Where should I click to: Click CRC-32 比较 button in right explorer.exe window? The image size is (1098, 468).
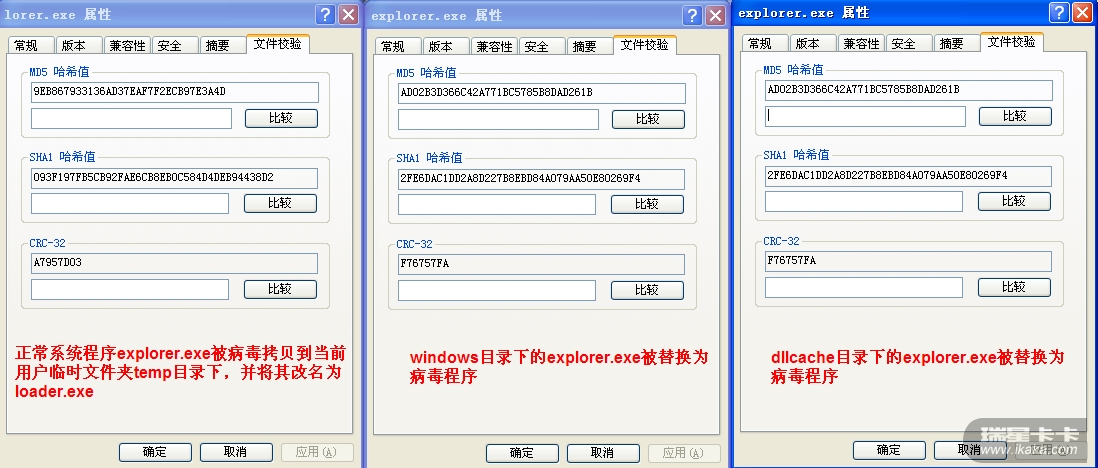(x=1014, y=287)
